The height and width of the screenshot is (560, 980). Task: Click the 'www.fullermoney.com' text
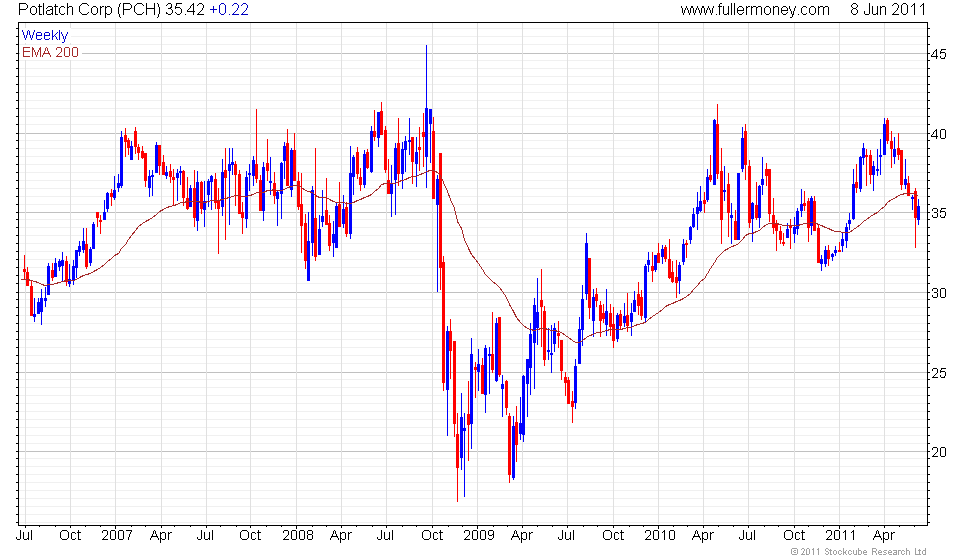(755, 10)
